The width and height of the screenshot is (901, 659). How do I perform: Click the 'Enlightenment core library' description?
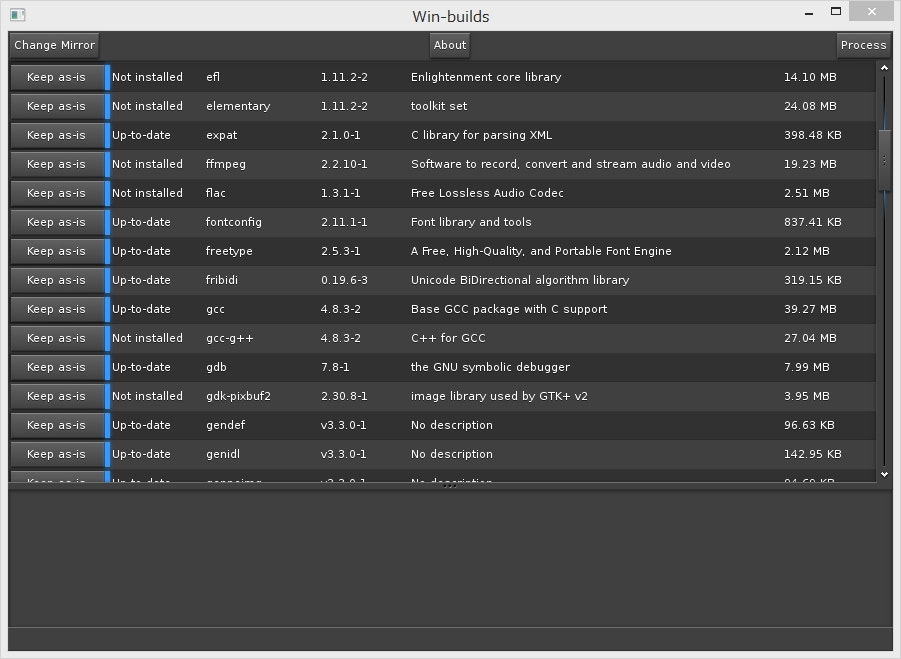pos(486,77)
